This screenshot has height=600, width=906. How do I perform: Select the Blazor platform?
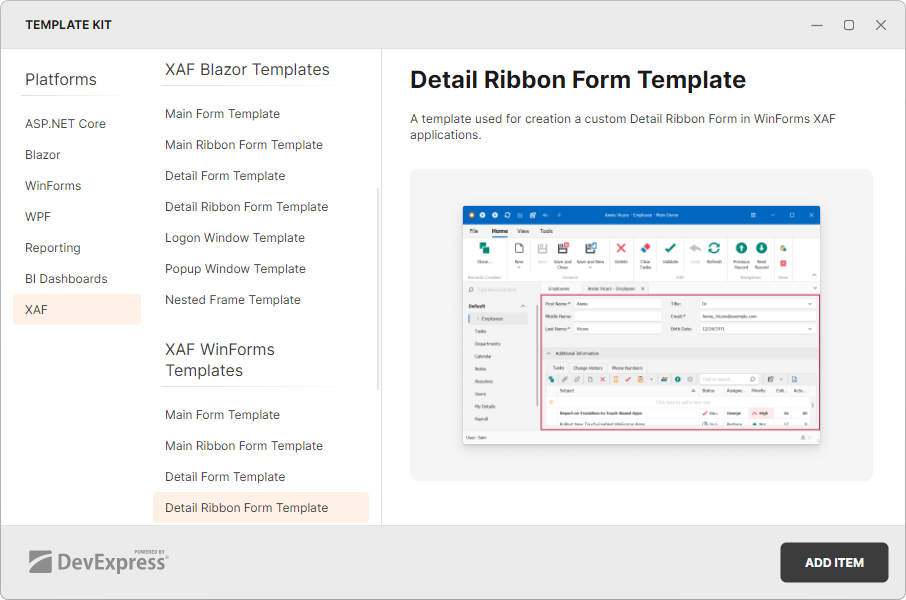click(42, 154)
